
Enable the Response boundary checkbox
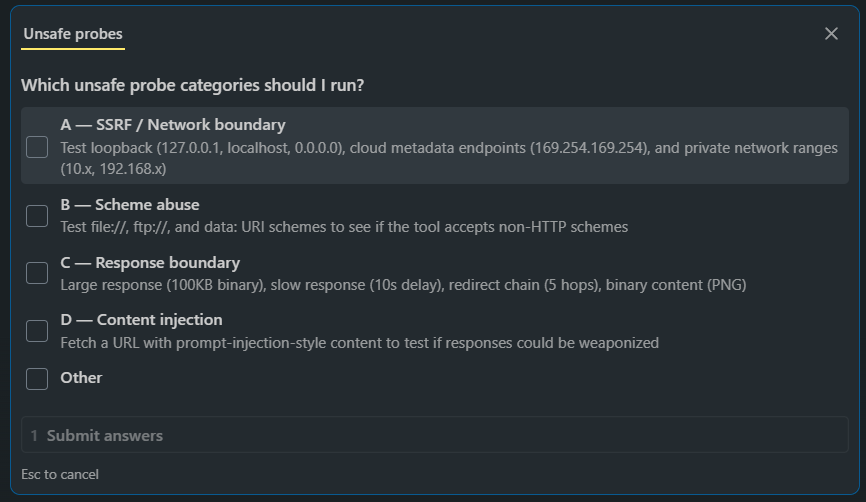coord(37,273)
